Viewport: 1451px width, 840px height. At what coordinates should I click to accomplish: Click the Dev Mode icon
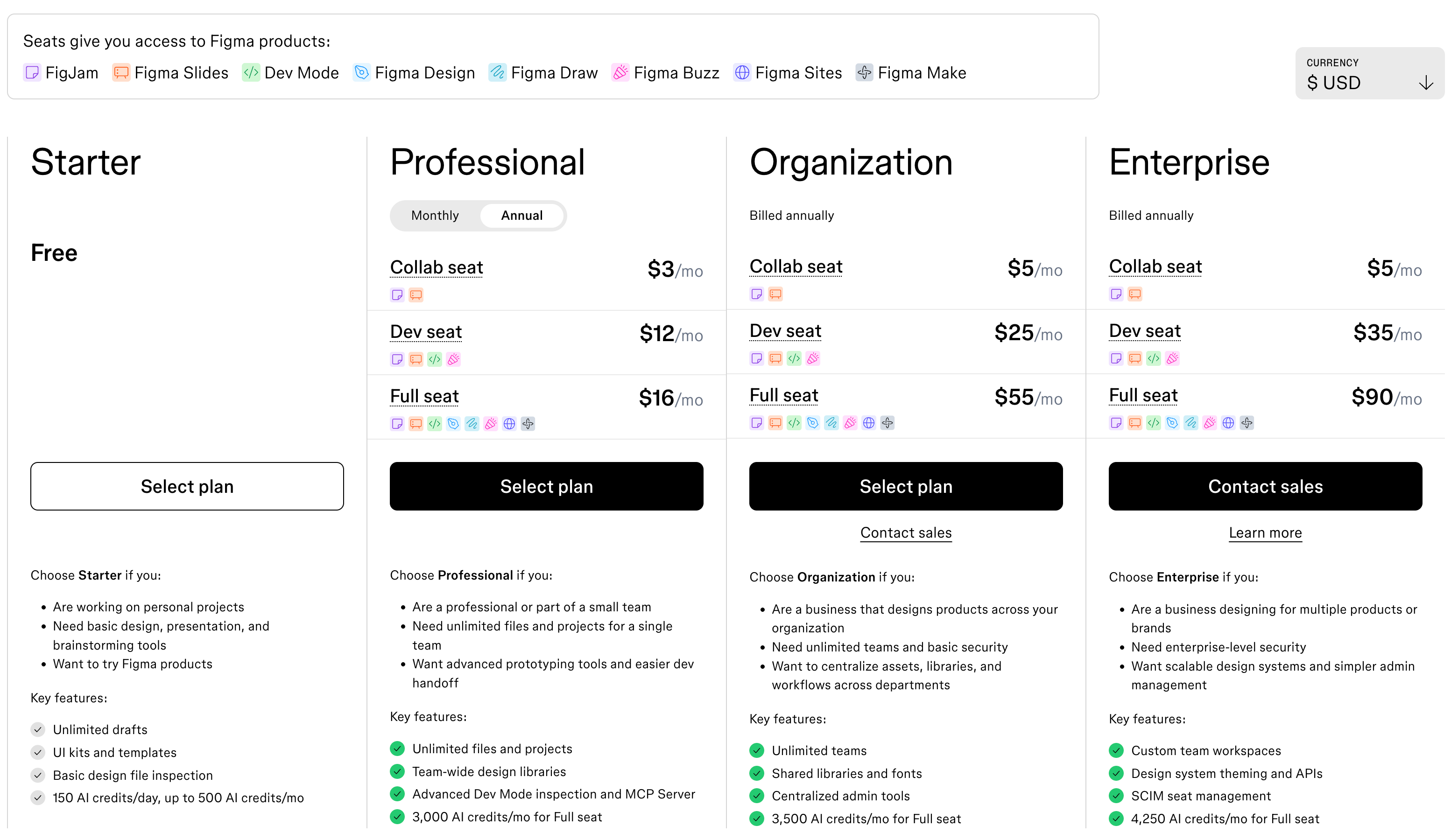[251, 72]
